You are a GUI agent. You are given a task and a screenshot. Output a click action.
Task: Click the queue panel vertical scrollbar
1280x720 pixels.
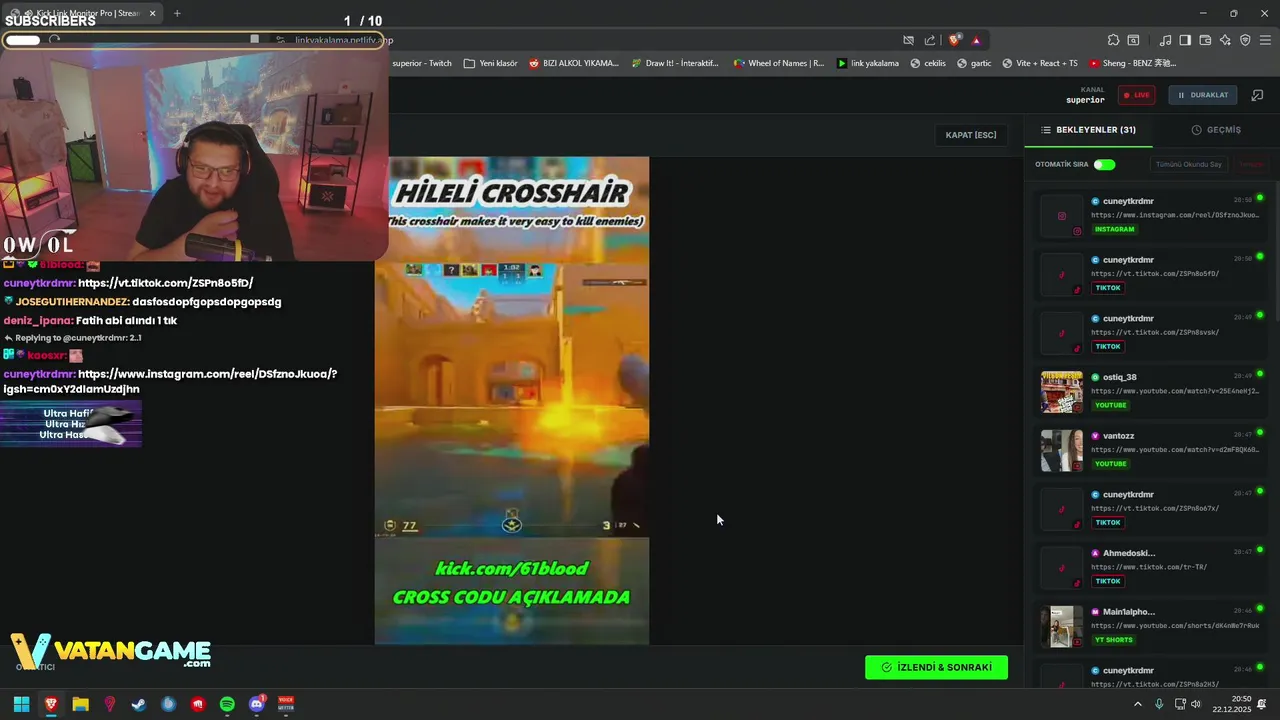(x=1276, y=250)
